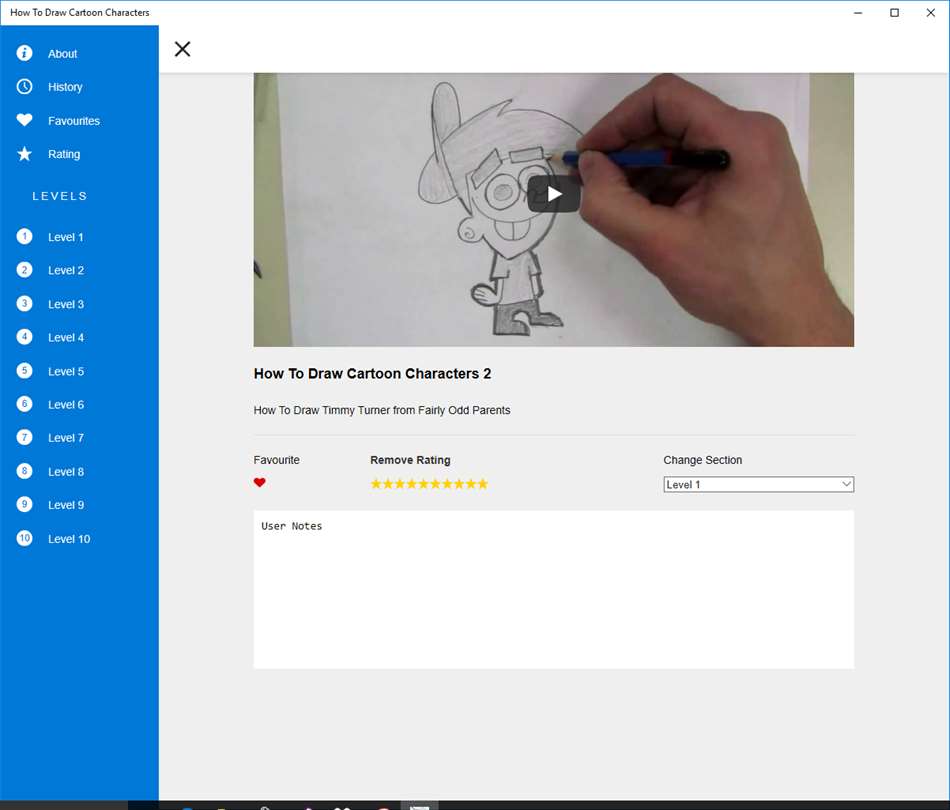Toggle the red Favourite heart

click(x=259, y=483)
